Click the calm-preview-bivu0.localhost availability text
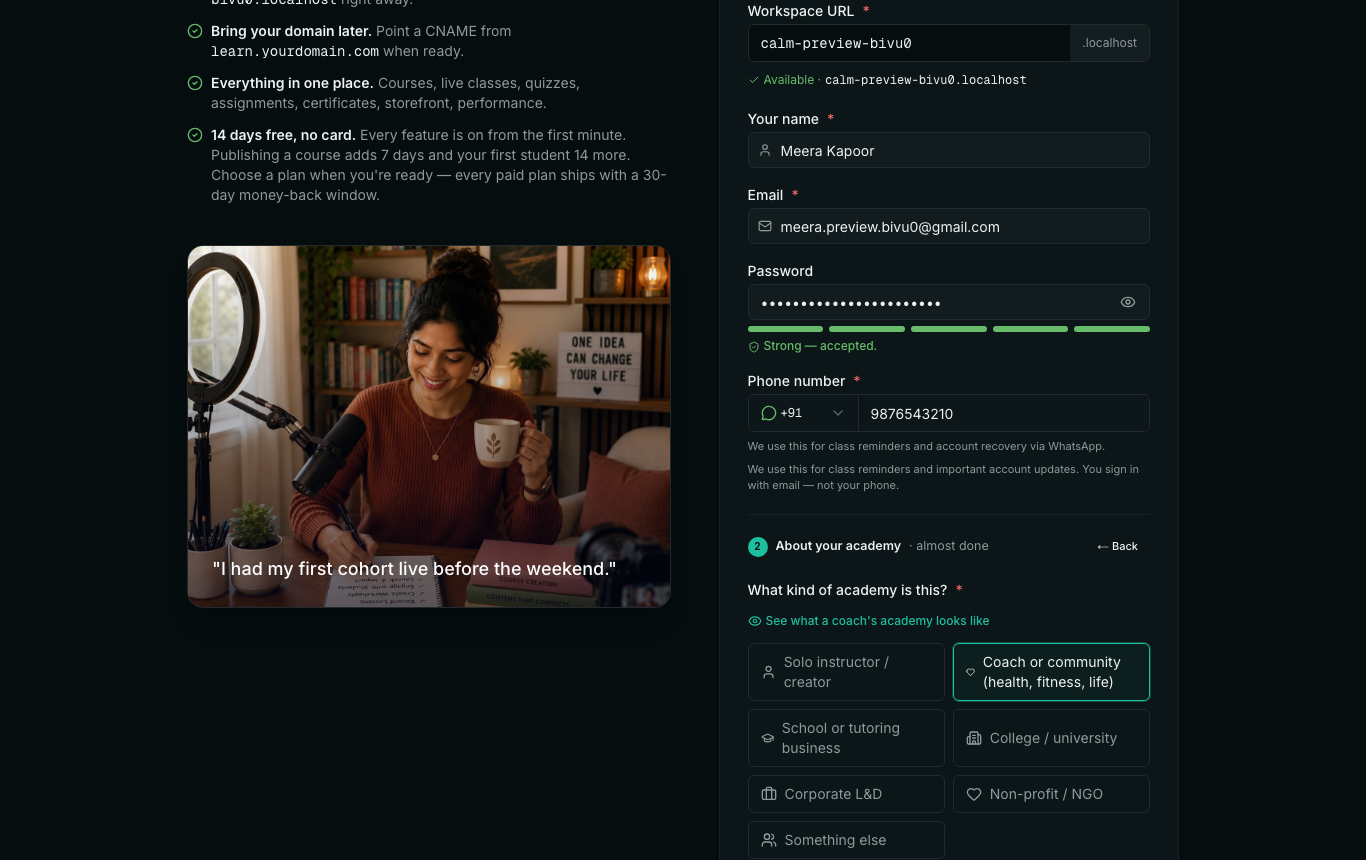 click(x=926, y=80)
